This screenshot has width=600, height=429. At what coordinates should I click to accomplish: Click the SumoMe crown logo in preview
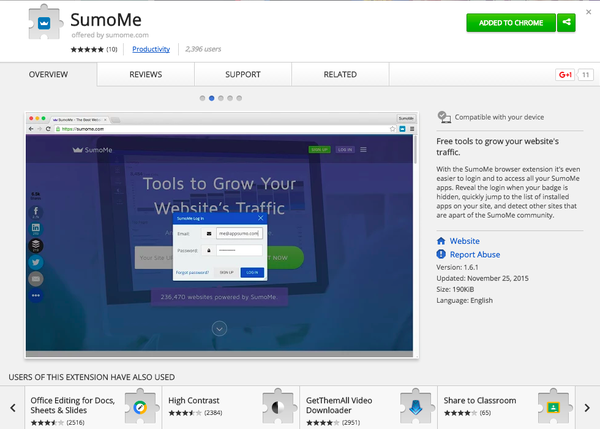92,150
